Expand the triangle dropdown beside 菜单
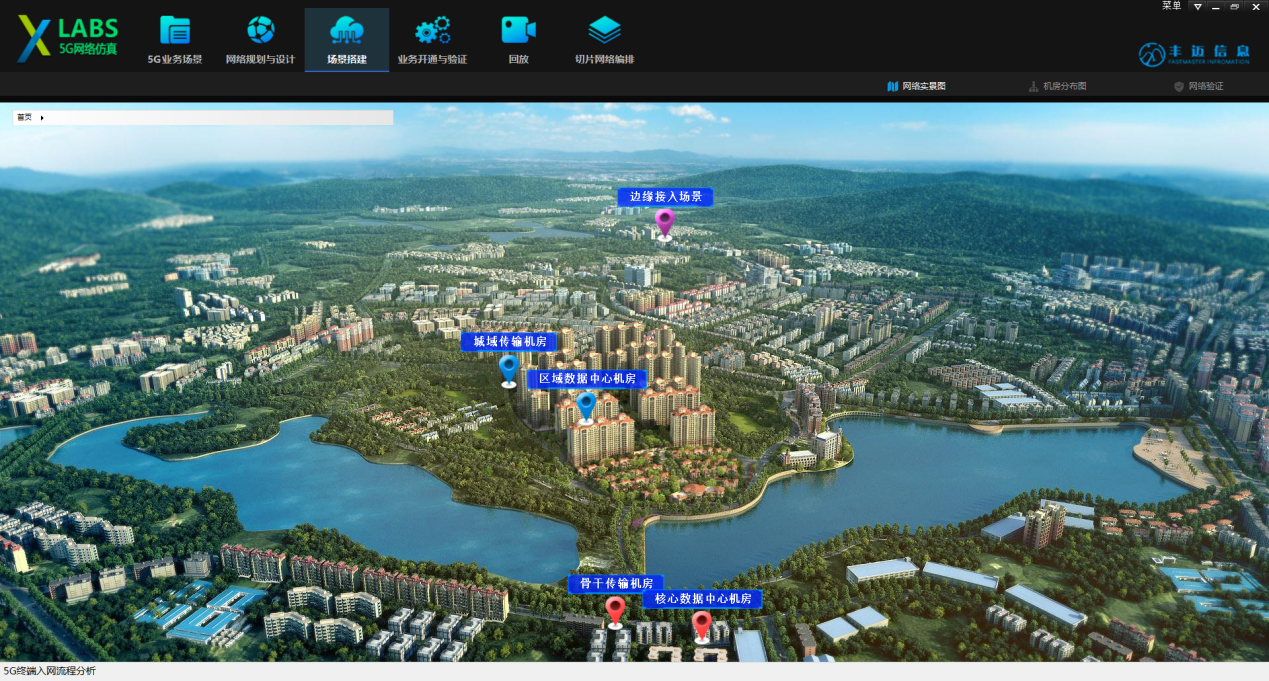This screenshot has width=1269, height=681. click(x=1197, y=7)
